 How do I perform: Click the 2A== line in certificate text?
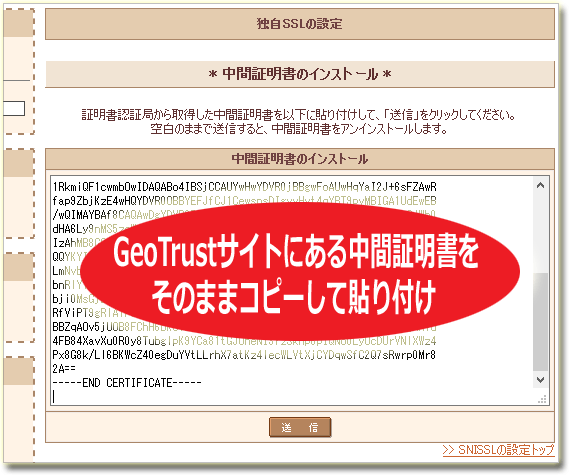(x=64, y=369)
